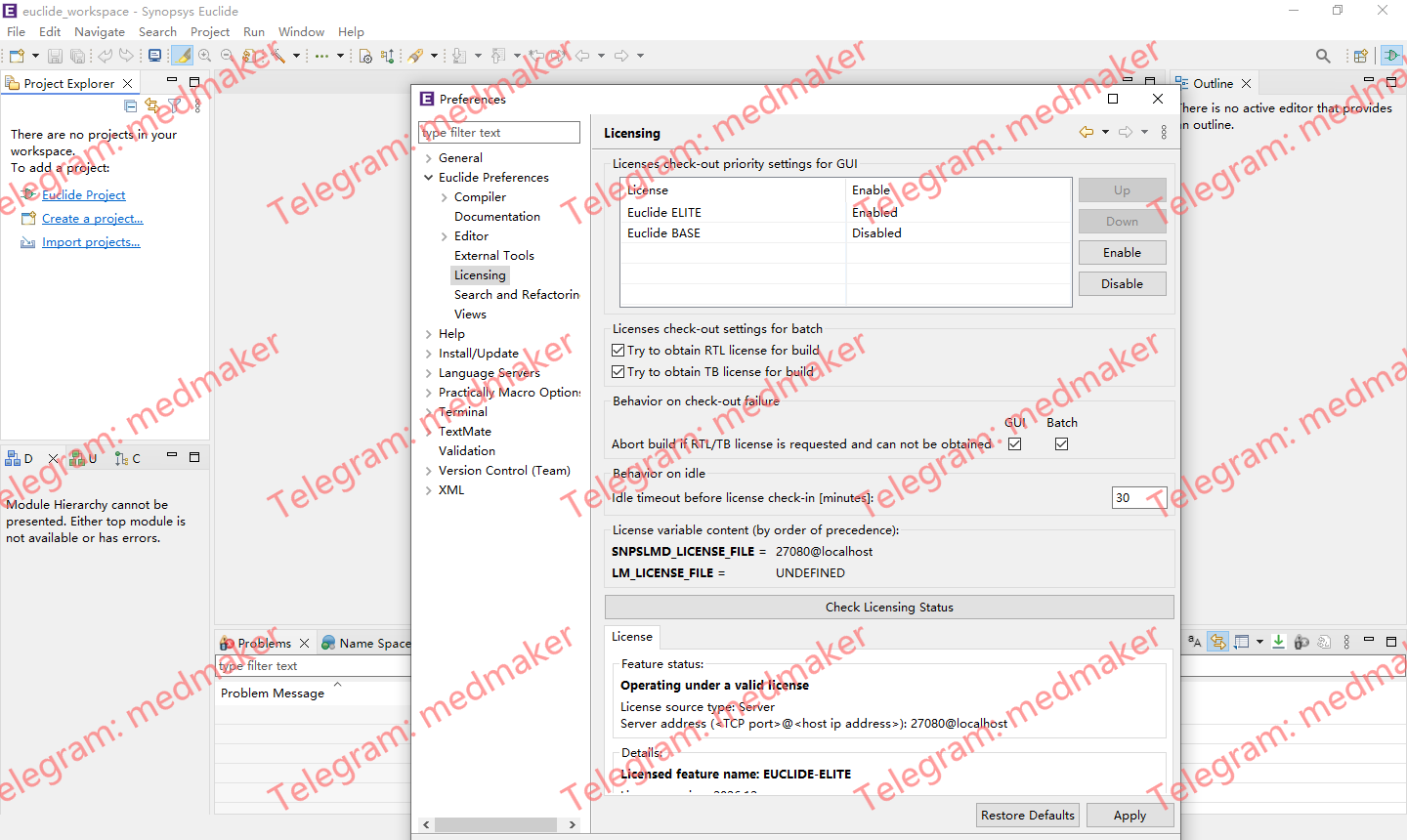Open the Navigate menu
The height and width of the screenshot is (840, 1407).
coord(100,31)
